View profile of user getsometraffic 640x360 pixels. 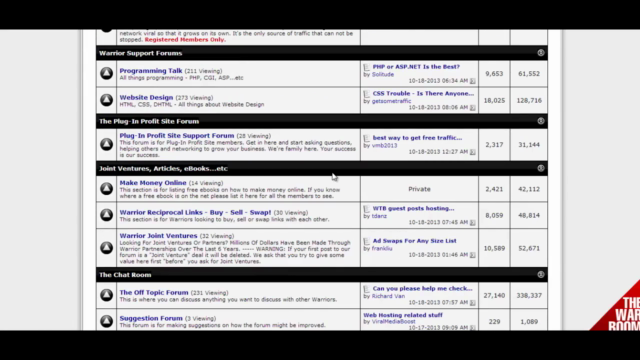point(391,101)
